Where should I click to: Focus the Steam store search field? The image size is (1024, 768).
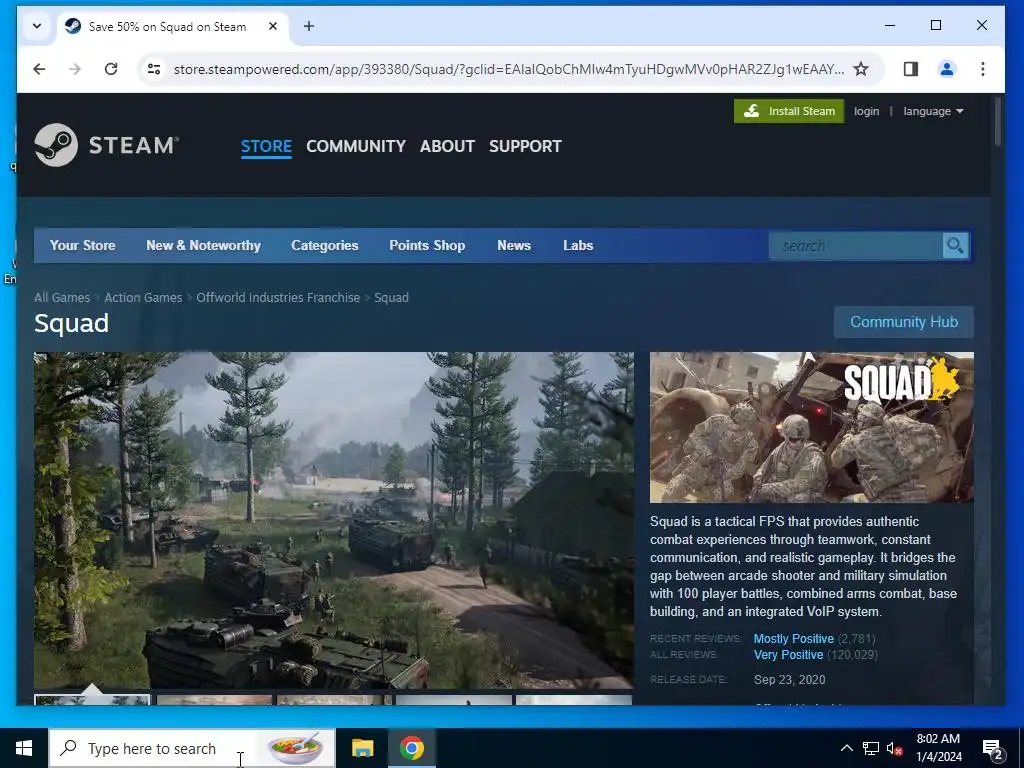[856, 246]
